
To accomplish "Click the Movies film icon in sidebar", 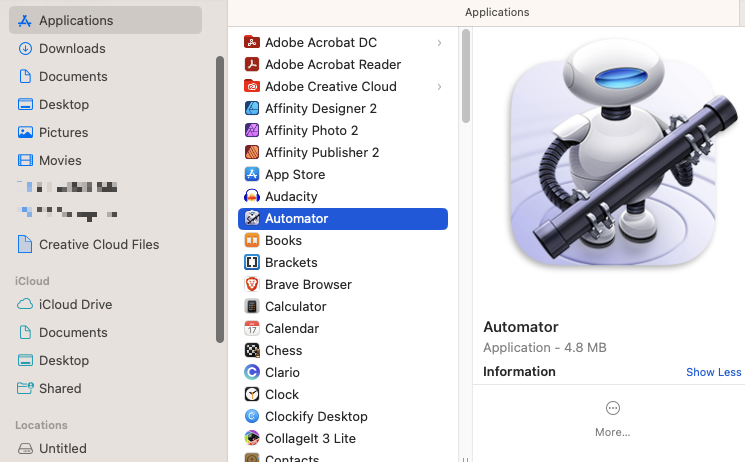I will tap(25, 160).
